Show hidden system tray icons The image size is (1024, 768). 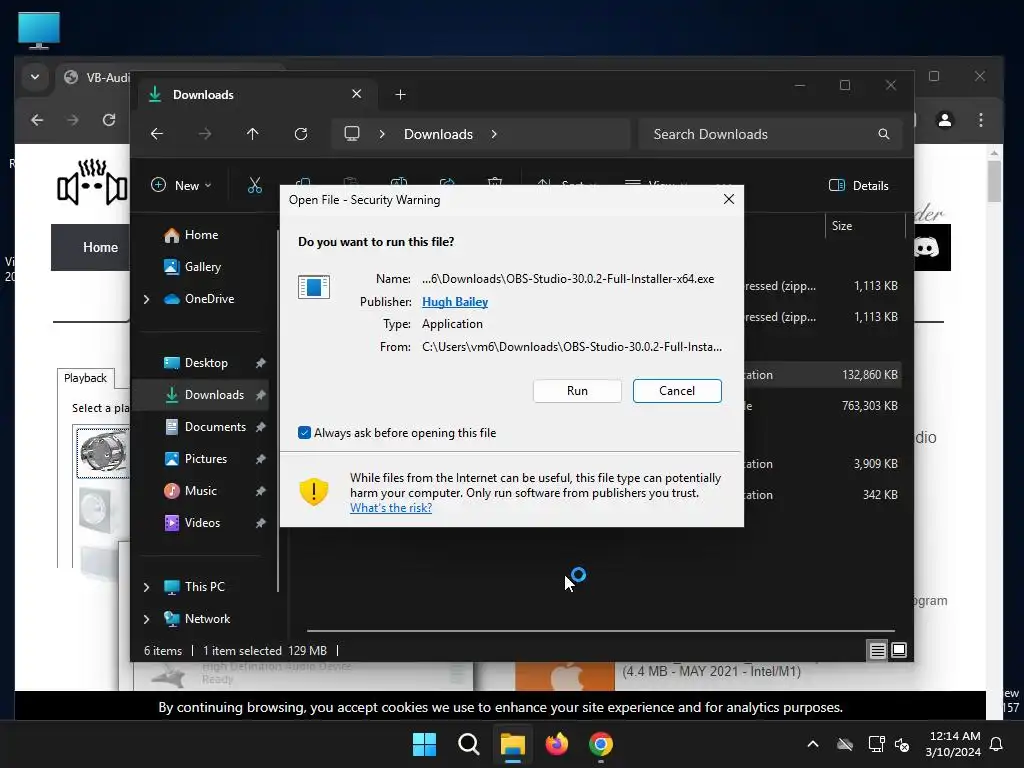point(813,744)
